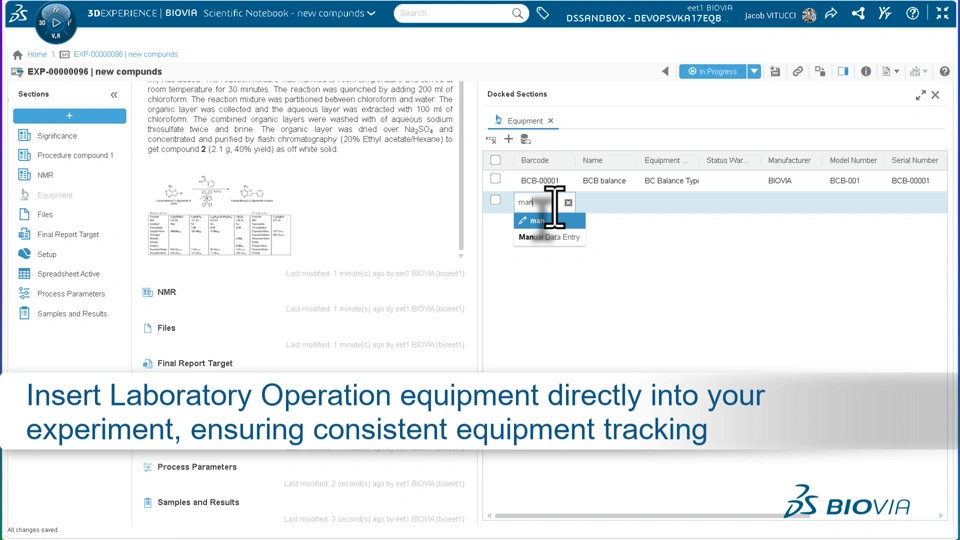Expand the Docked Sections panel
960x540 pixels.
pyautogui.click(x=920, y=95)
